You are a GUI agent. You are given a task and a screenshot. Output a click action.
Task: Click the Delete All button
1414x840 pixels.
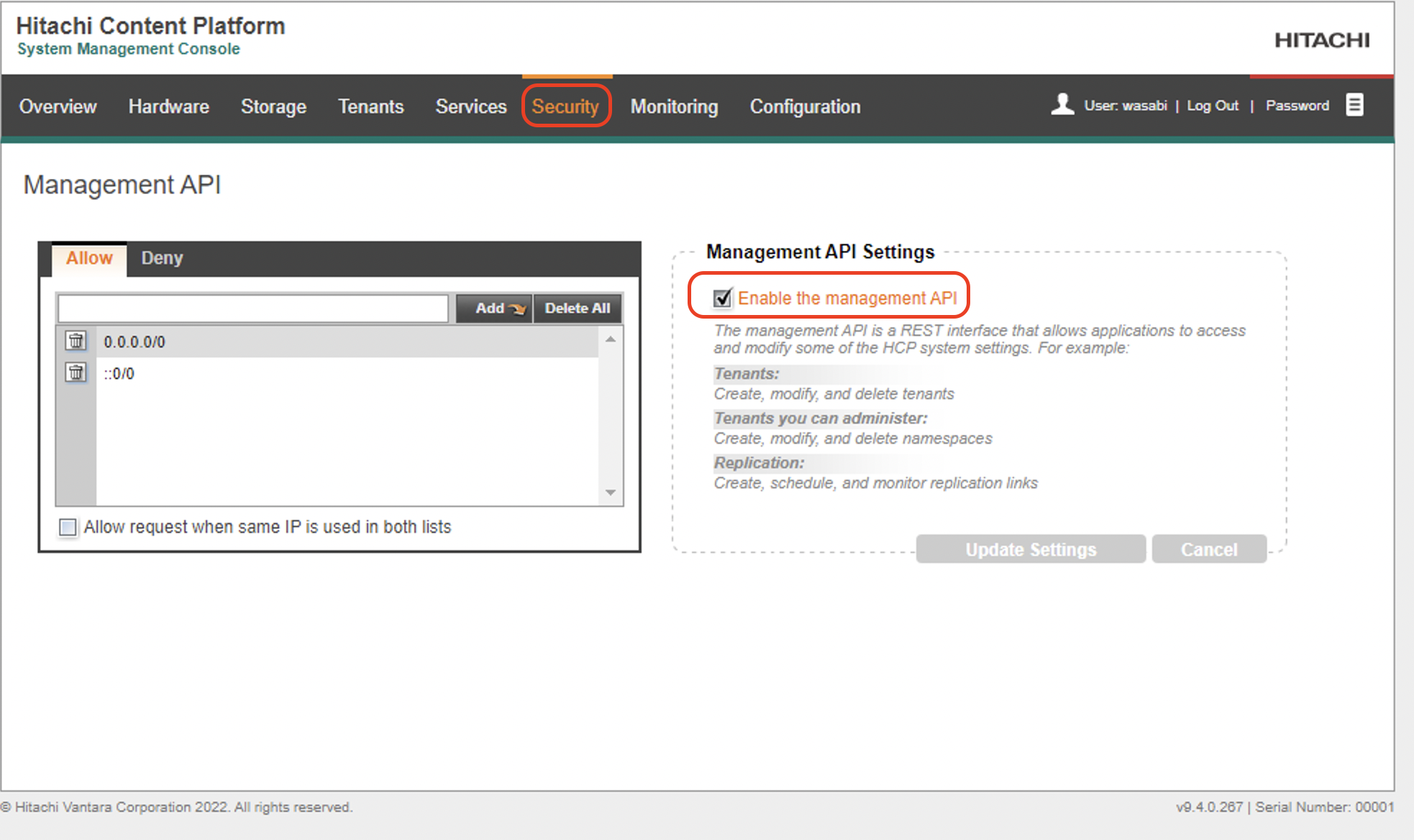click(x=578, y=309)
